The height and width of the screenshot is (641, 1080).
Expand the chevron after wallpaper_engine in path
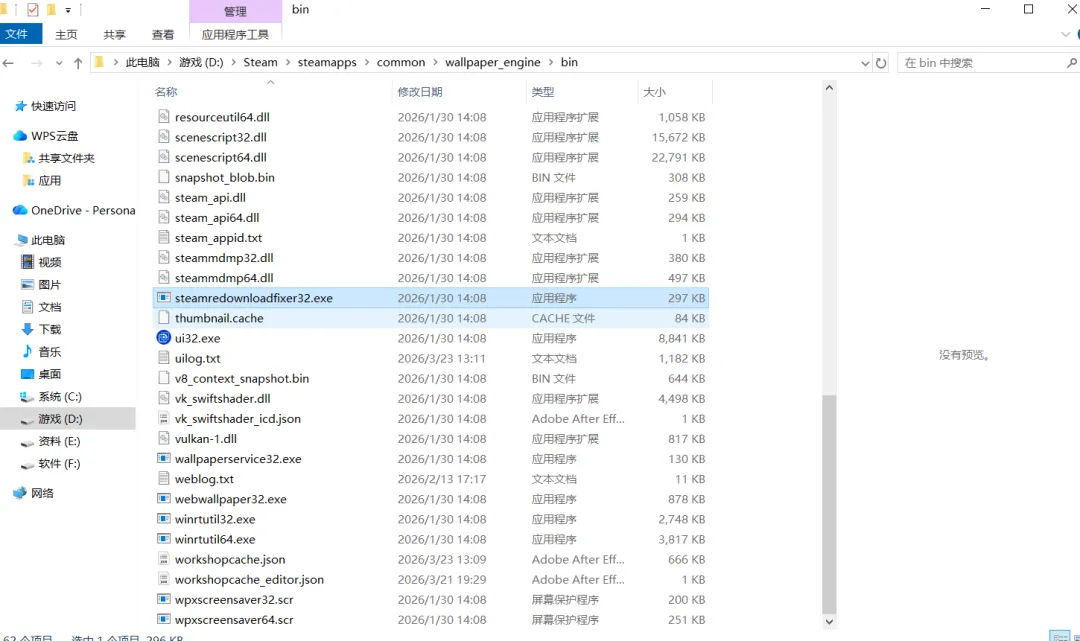(x=550, y=62)
